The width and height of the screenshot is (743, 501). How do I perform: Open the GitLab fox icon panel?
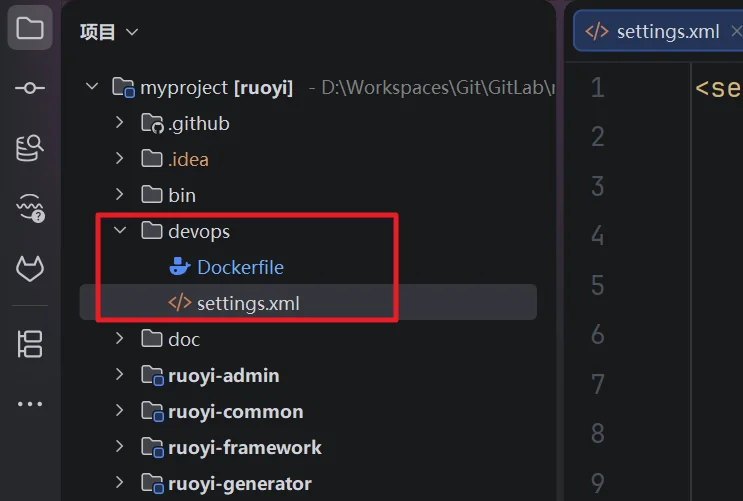pos(30,268)
